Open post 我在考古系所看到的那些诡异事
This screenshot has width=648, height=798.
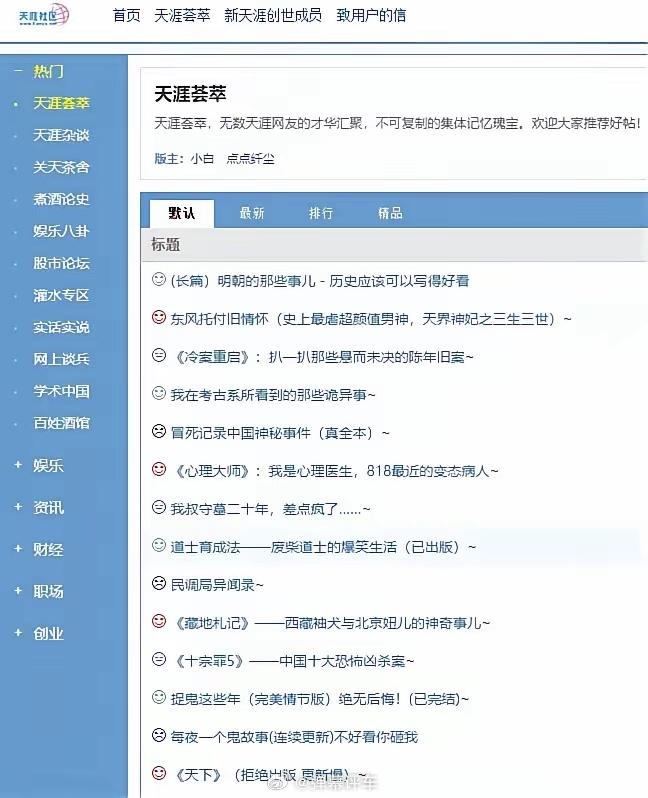273,395
